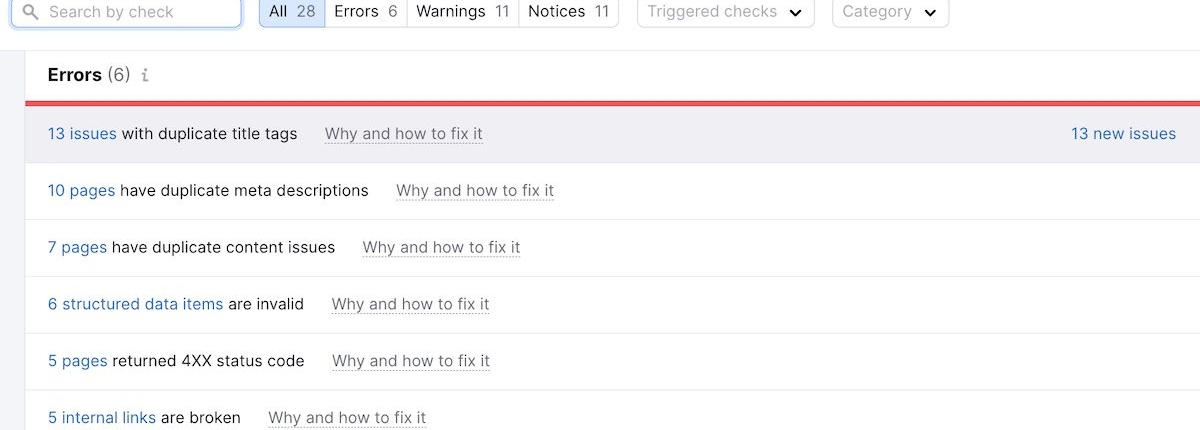Open 5 pages 4XX status link
Viewport: 1200px width, 430px height.
coord(77,361)
